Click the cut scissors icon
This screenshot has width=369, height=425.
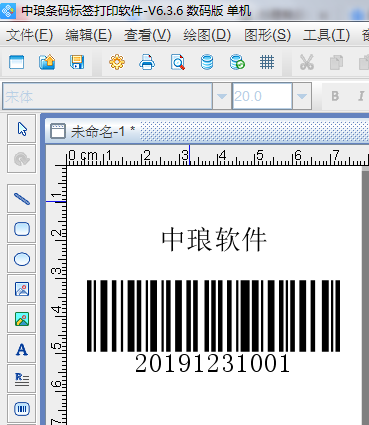(x=306, y=62)
